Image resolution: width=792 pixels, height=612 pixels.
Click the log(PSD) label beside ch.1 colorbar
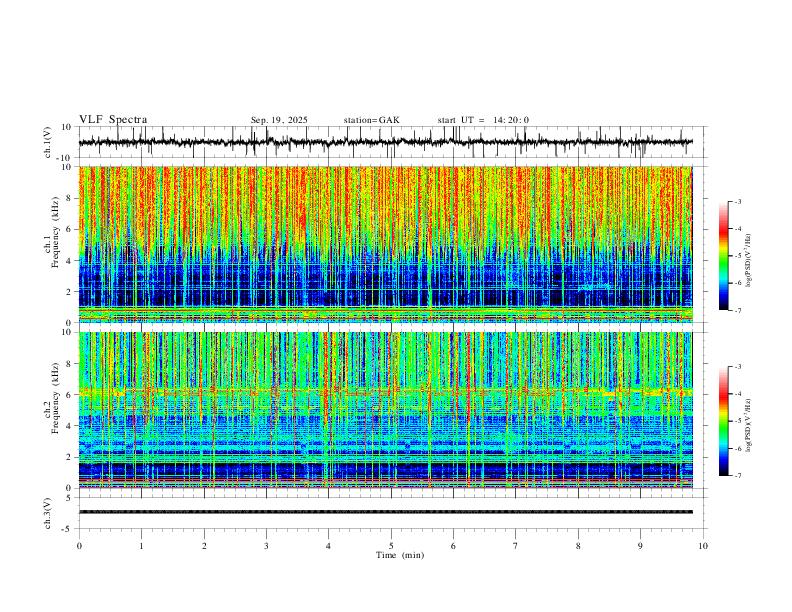coord(749,261)
